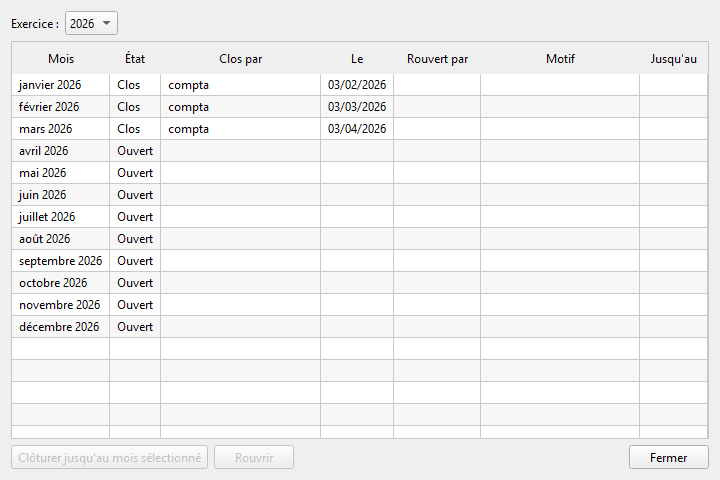Select the septembre 2026 row
The height and width of the screenshot is (480, 720).
[360, 261]
